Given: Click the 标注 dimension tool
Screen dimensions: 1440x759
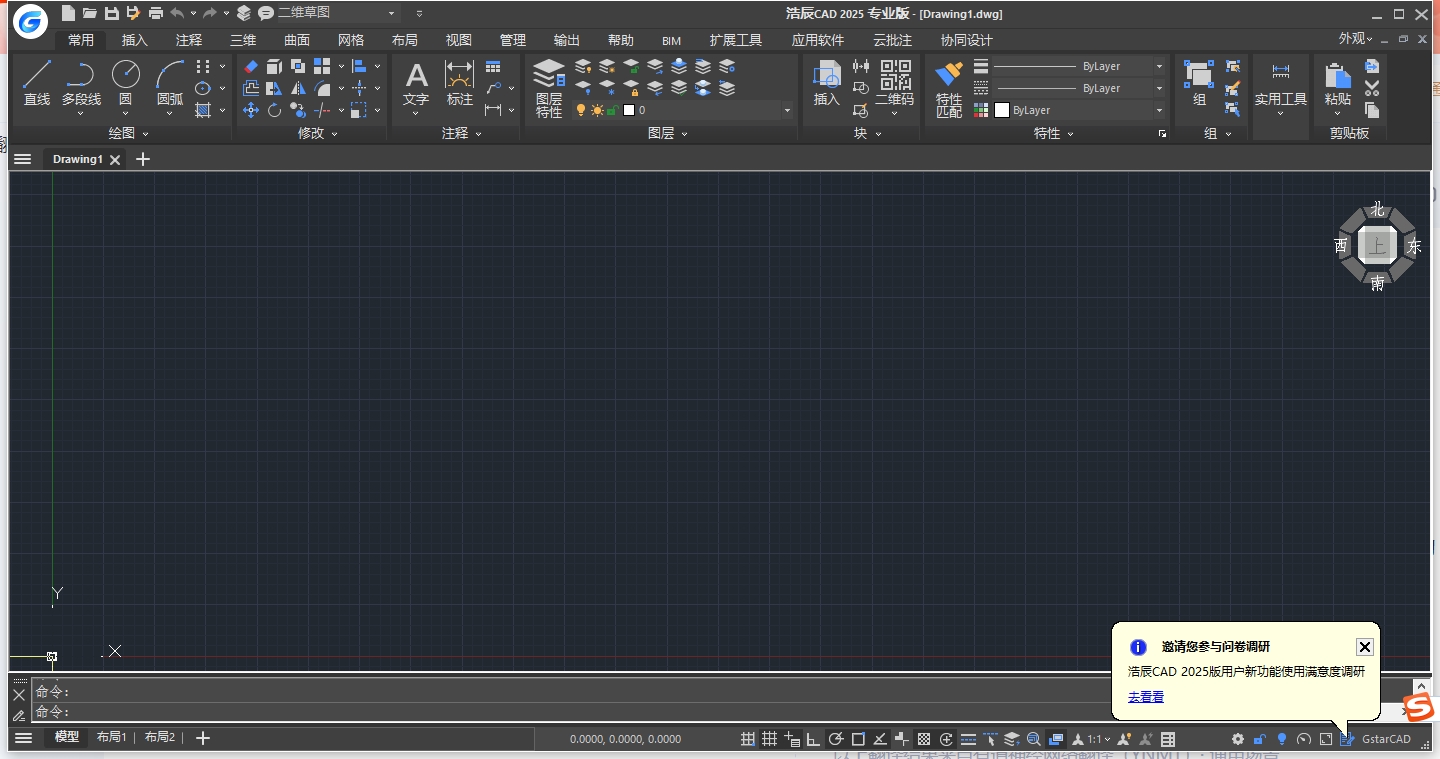Looking at the screenshot, I should pos(459,76).
